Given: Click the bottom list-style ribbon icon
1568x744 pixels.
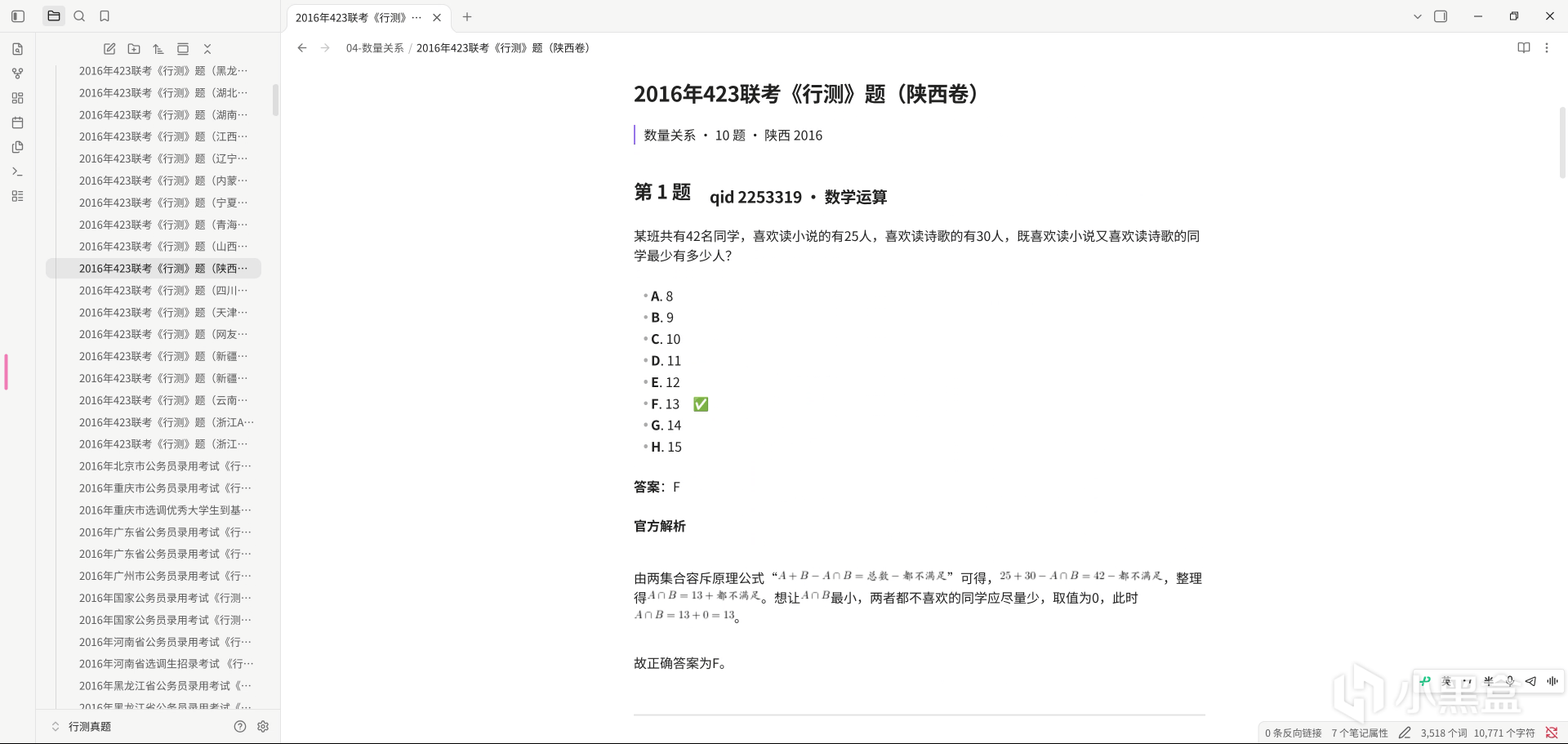Looking at the screenshot, I should tap(18, 196).
